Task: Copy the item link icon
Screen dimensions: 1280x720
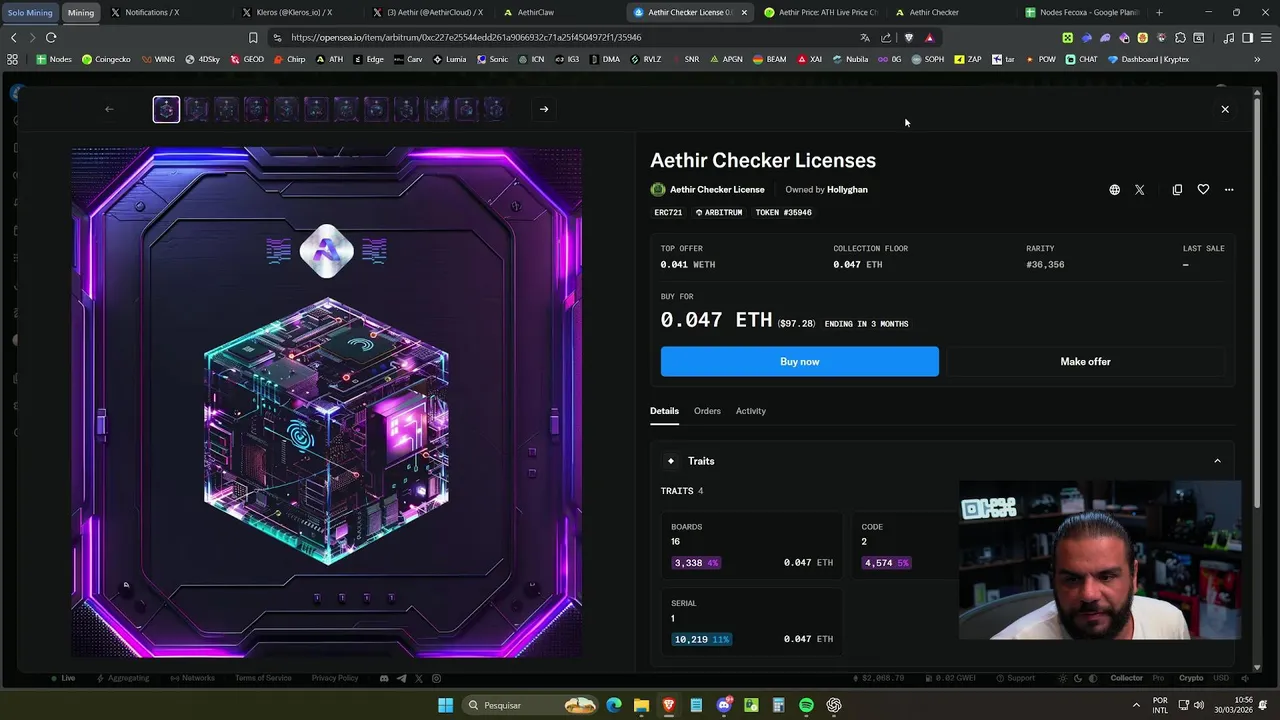Action: click(x=1177, y=189)
